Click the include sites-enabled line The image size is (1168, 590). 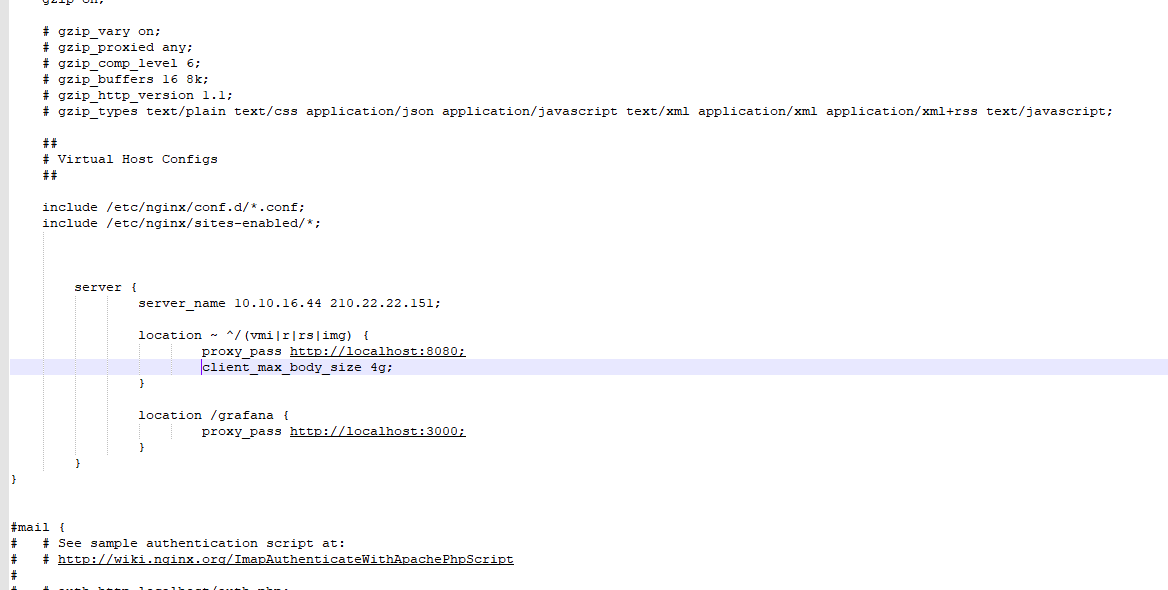(x=181, y=223)
